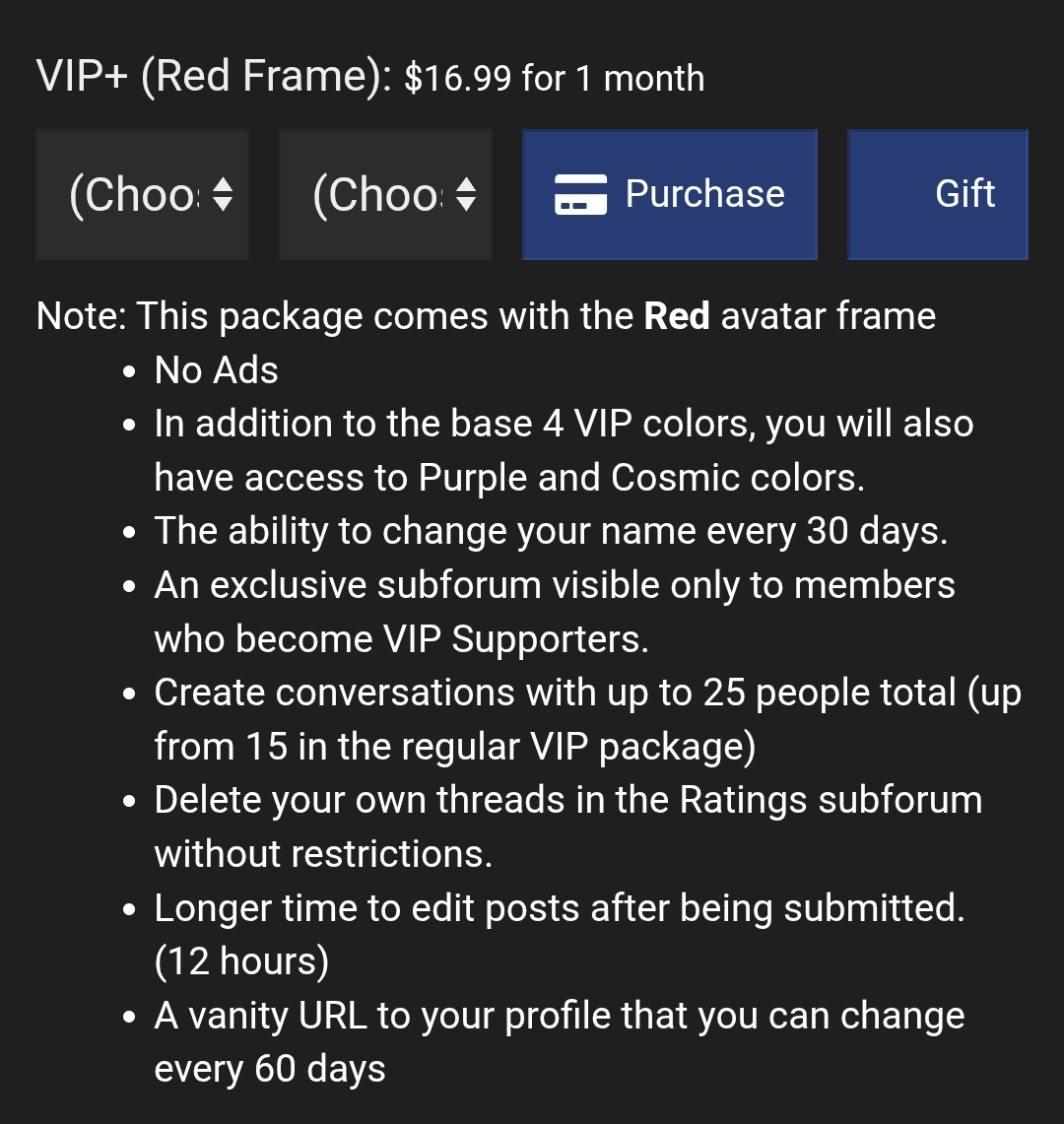Select the No Ads bullet point
Screen dimensions: 1064x1124
tap(215, 370)
